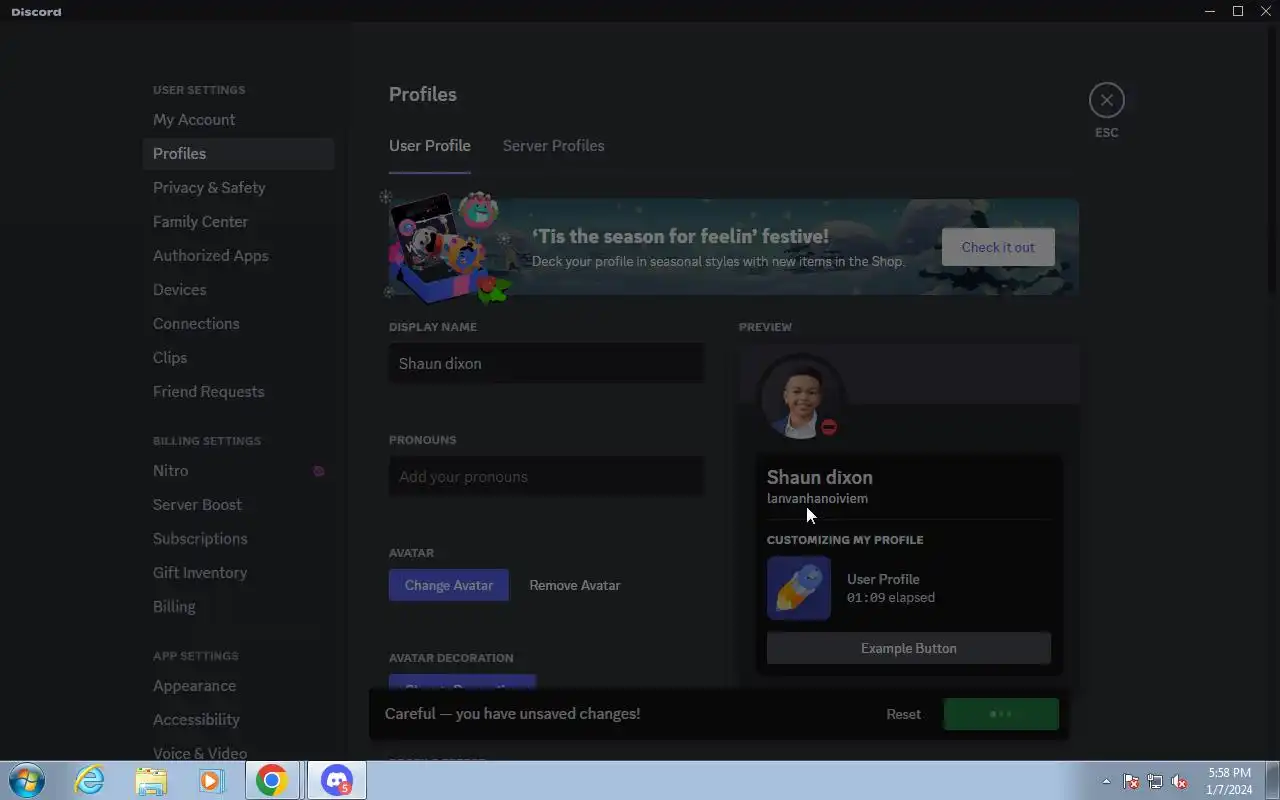Open Voice & Video settings

(238, 751)
